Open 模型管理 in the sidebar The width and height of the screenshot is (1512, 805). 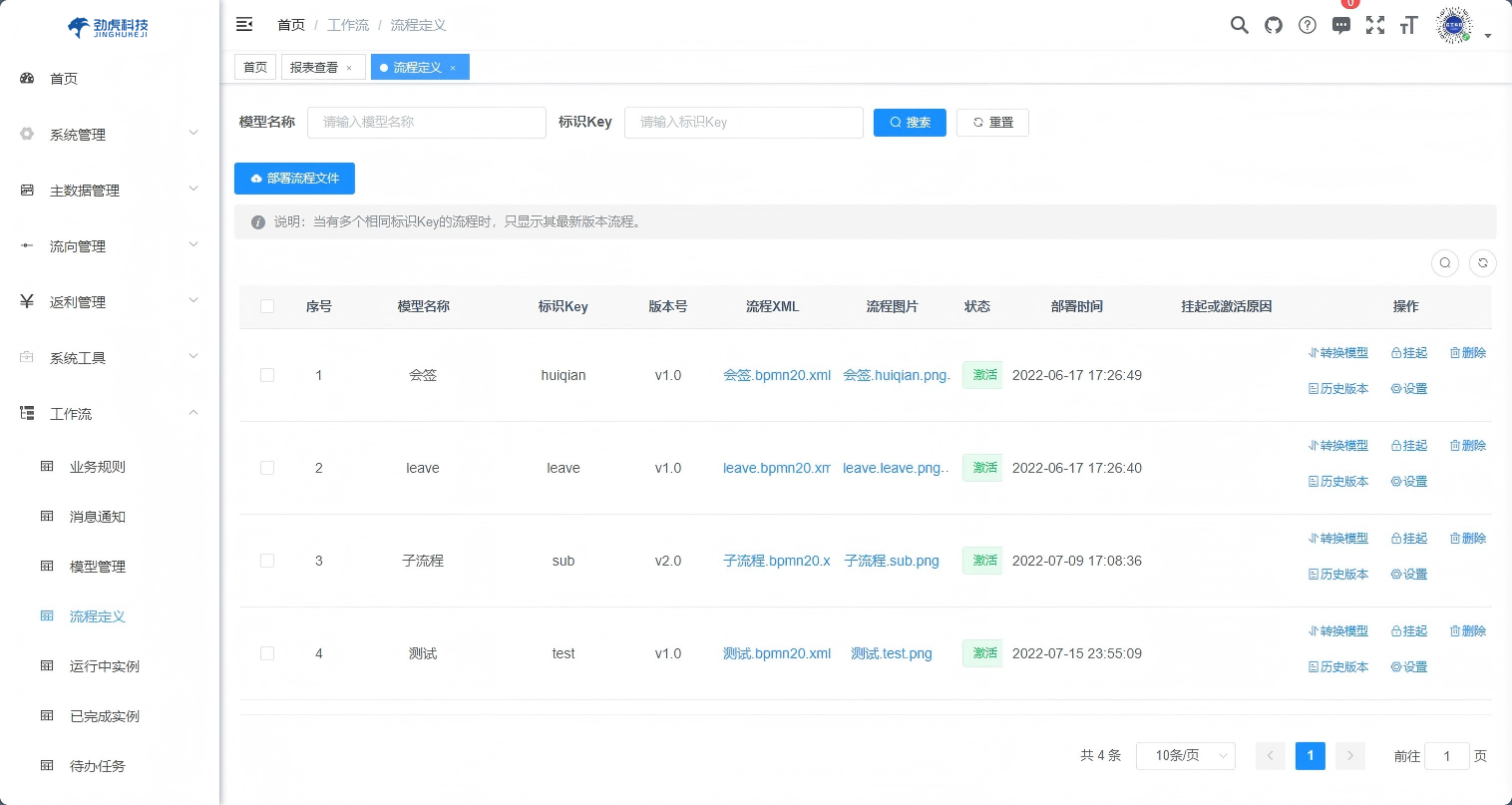[x=98, y=567]
